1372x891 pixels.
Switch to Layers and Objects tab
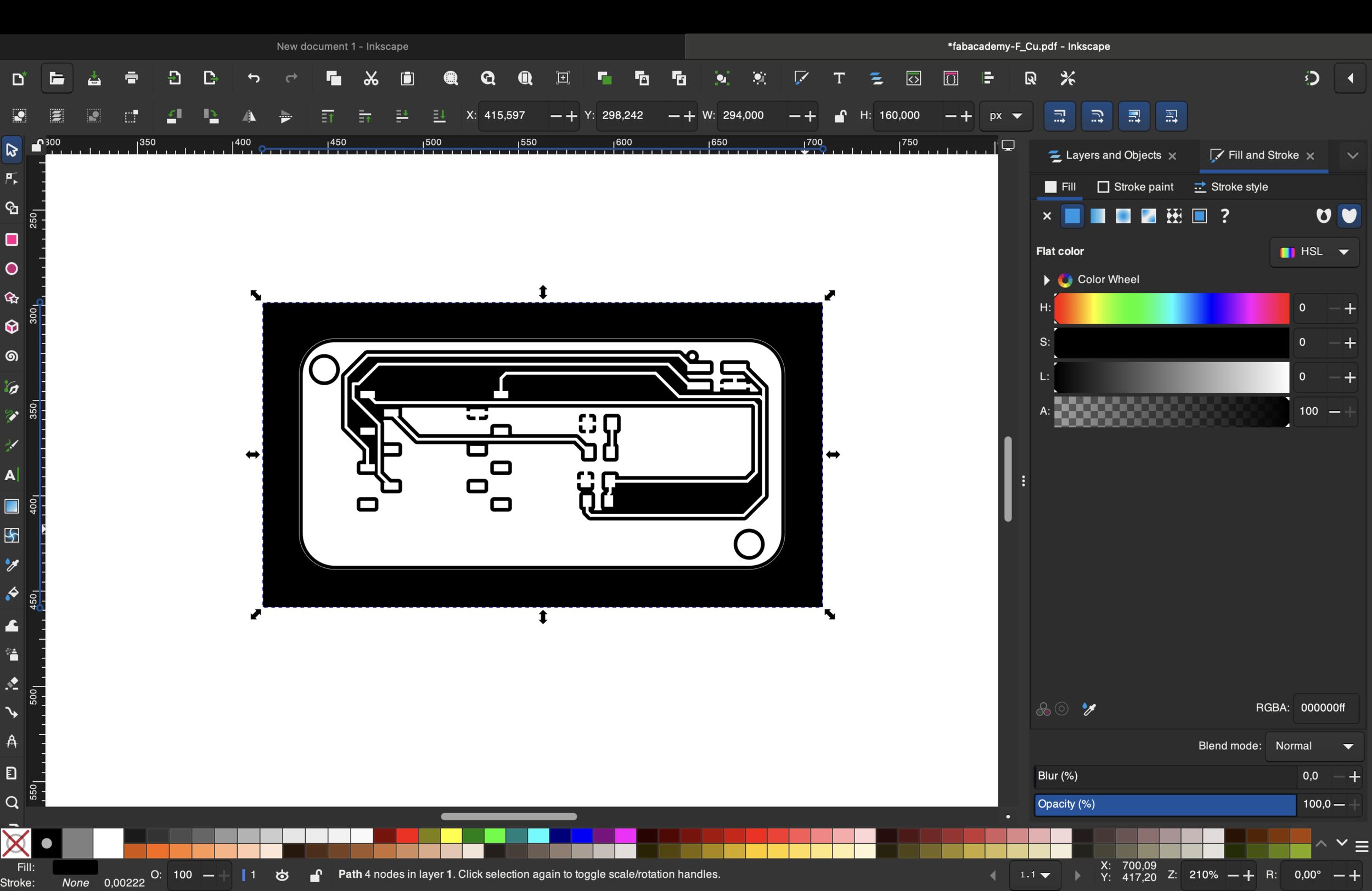[x=1112, y=156]
